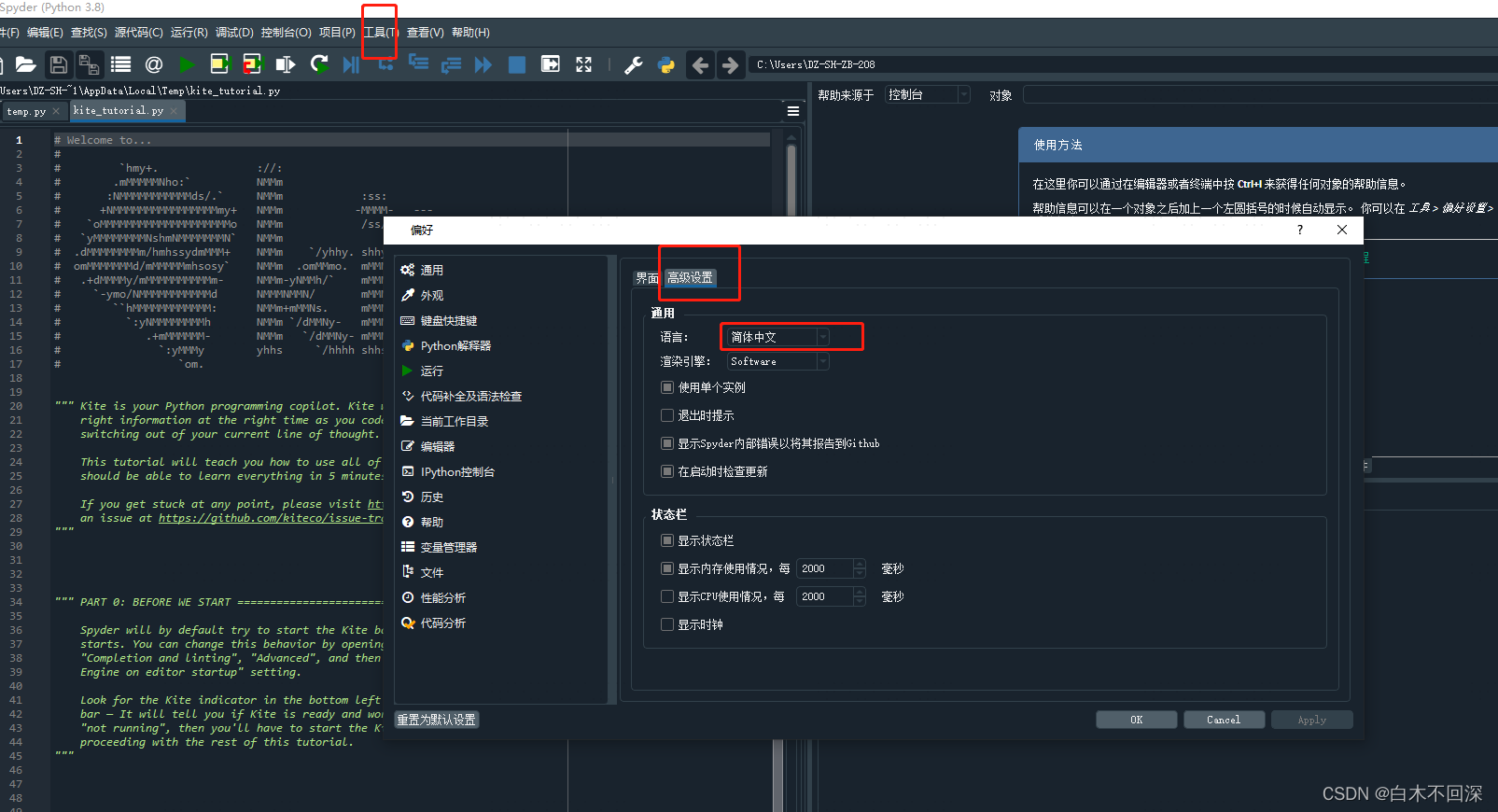Viewport: 1498px width, 812px height.
Task: Click the OK button in preferences
Action: coord(1136,720)
